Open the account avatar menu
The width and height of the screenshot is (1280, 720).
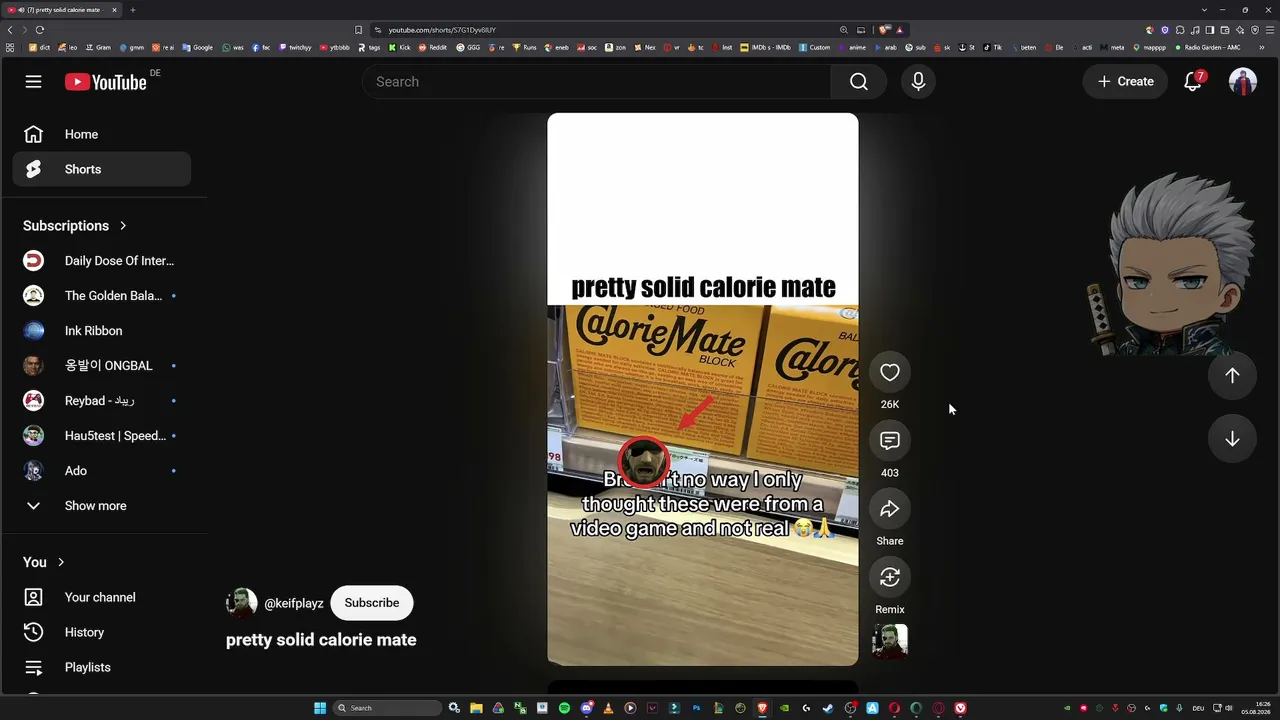1243,82
